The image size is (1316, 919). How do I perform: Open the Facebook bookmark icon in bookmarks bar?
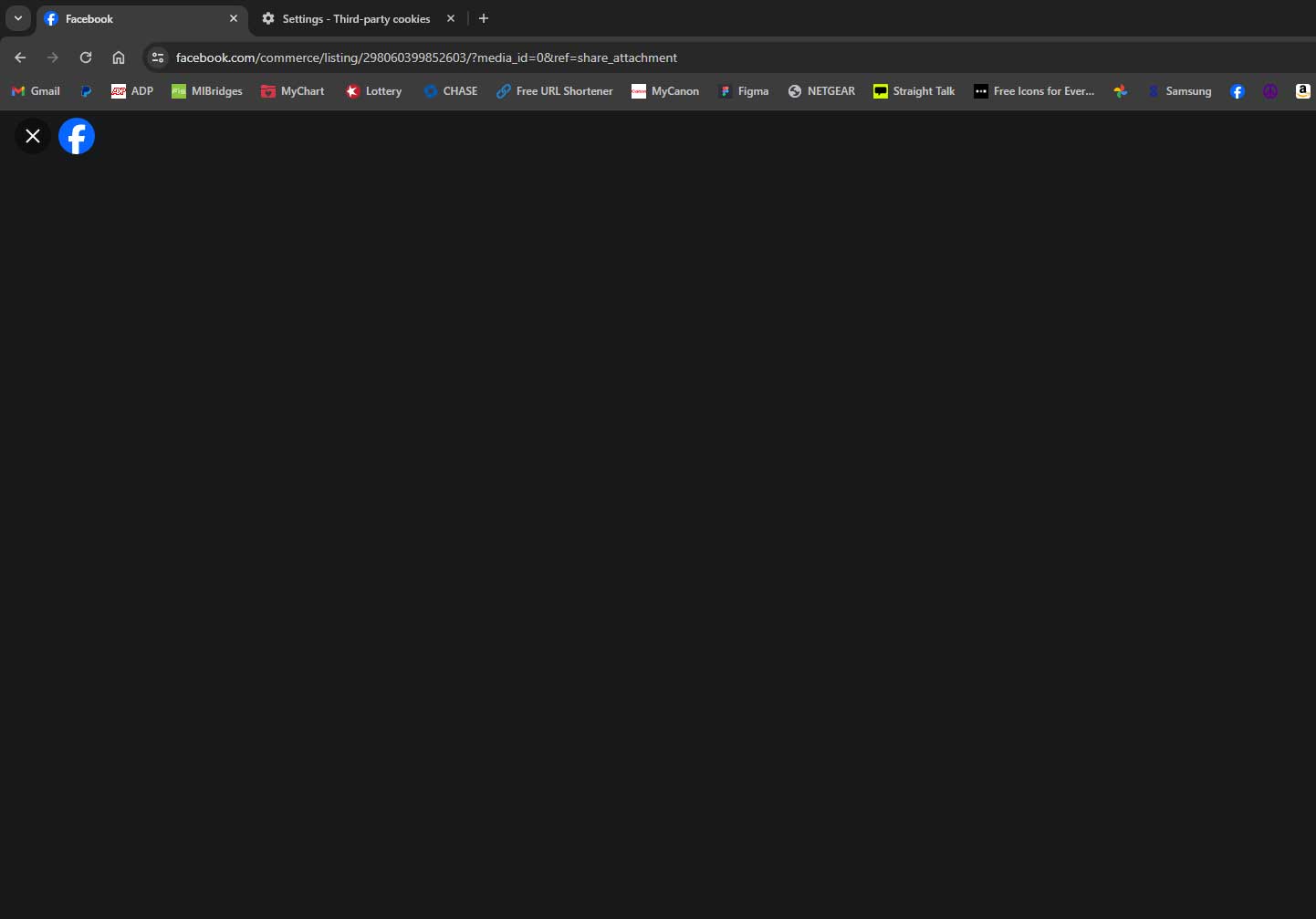coord(1238,91)
